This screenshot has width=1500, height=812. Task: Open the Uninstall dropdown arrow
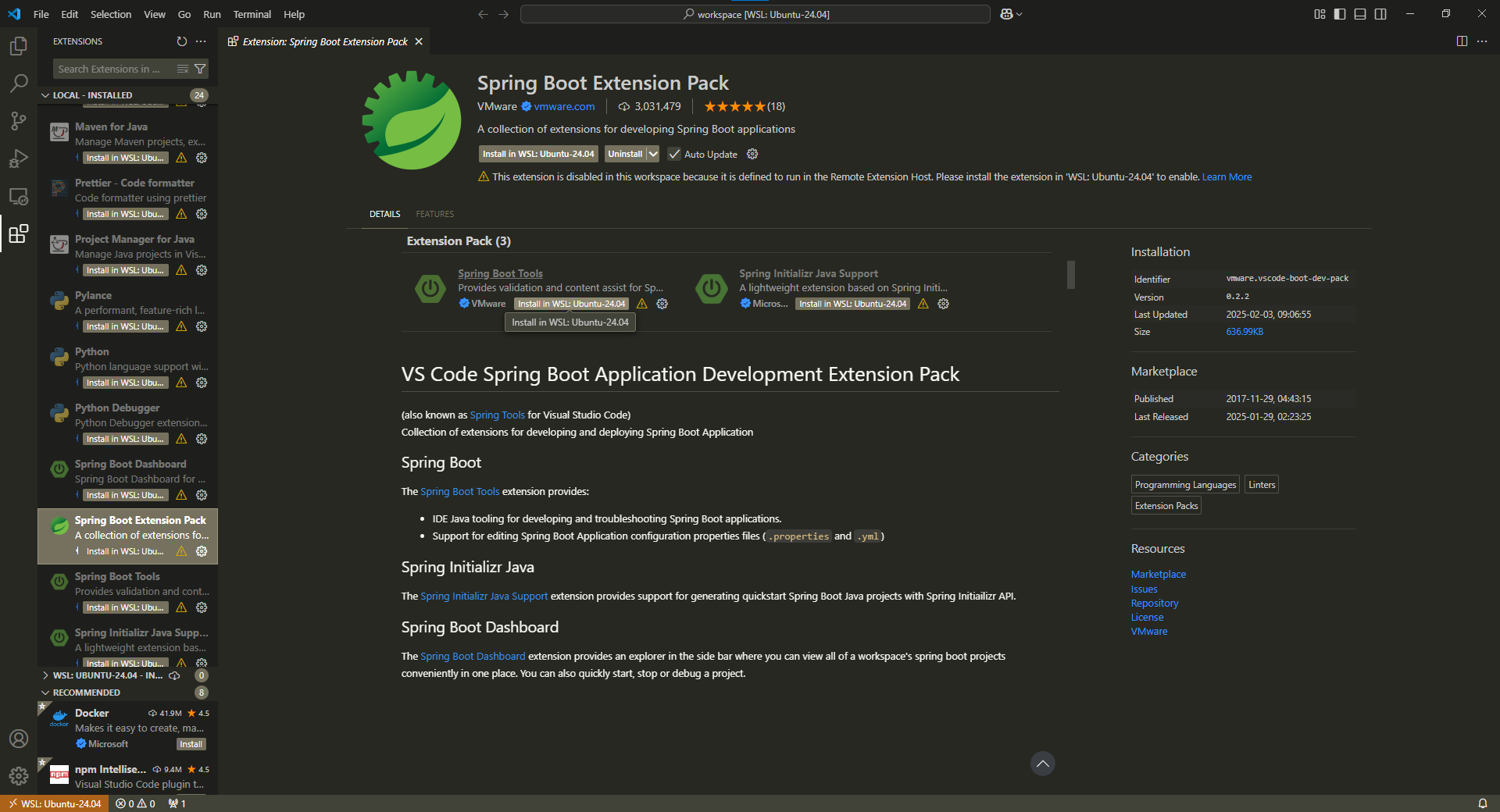[x=652, y=154]
